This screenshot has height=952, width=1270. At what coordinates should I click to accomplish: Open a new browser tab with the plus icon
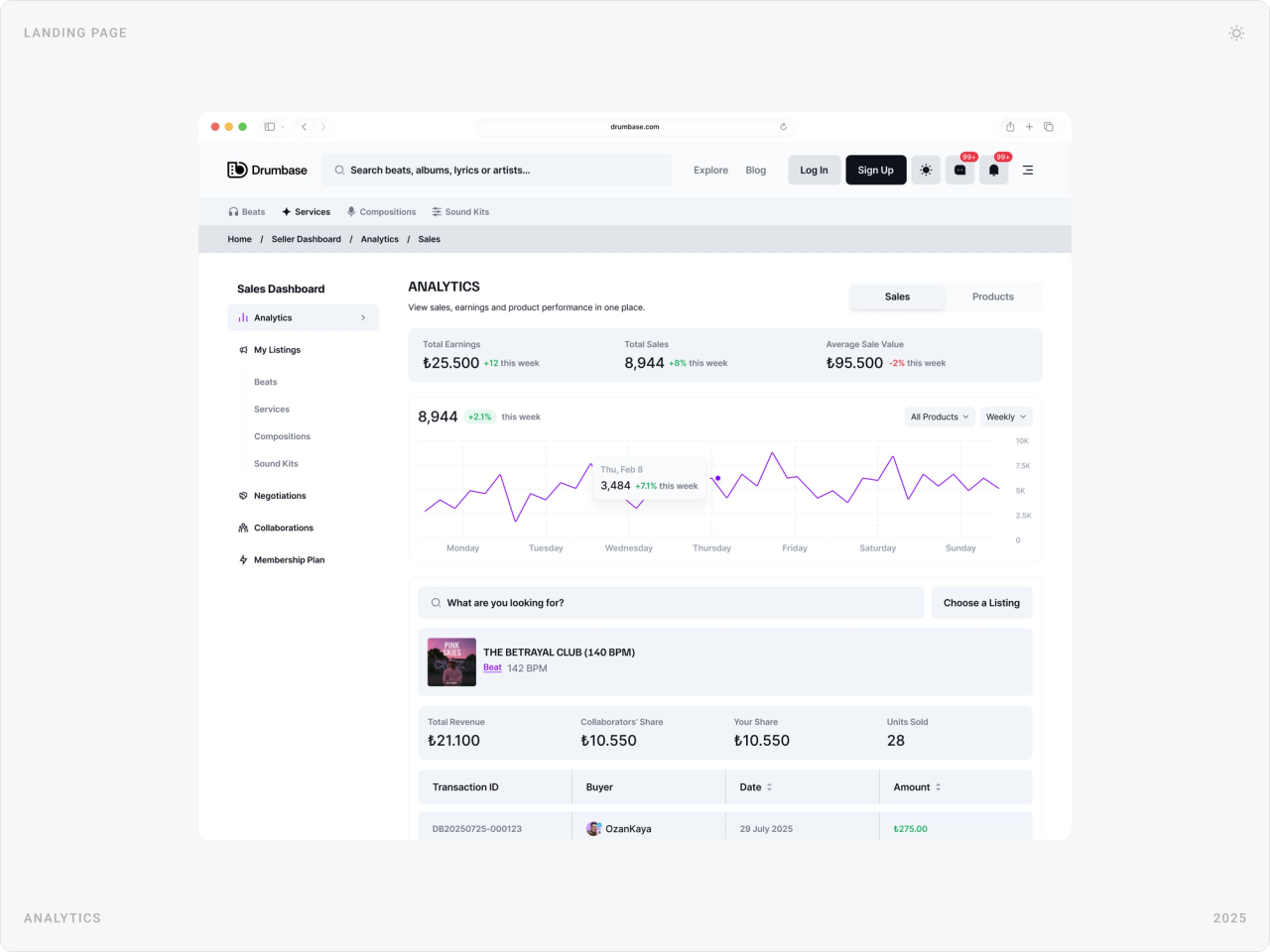click(1029, 127)
